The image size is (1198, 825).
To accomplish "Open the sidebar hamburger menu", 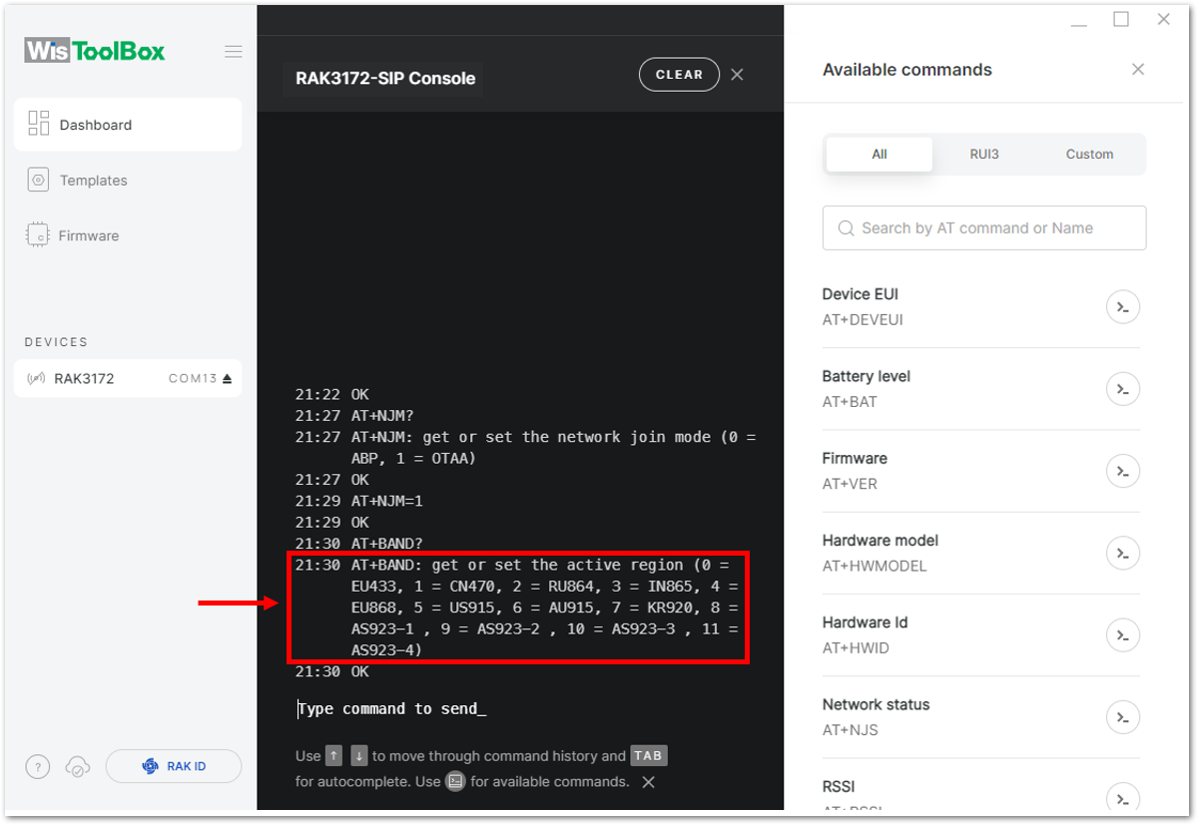I will pos(233,52).
